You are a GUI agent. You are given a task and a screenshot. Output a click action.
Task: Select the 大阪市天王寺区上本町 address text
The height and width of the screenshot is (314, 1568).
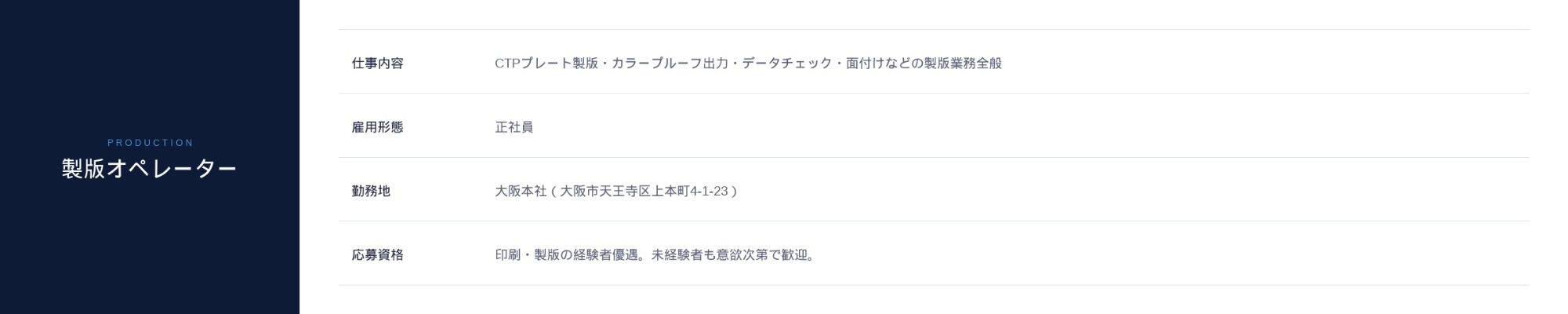click(625, 191)
